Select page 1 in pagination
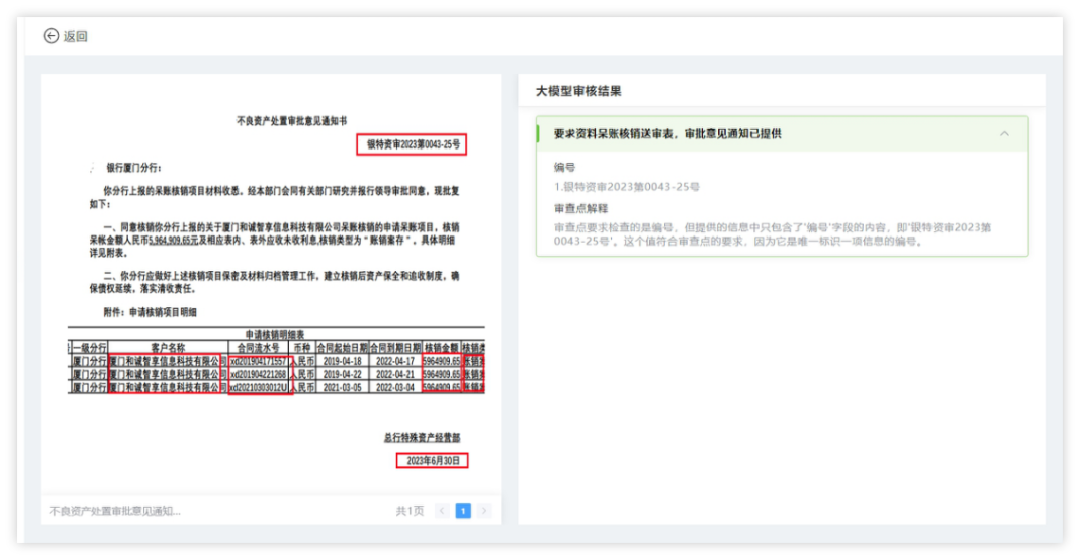1080x560 pixels. (x=463, y=511)
